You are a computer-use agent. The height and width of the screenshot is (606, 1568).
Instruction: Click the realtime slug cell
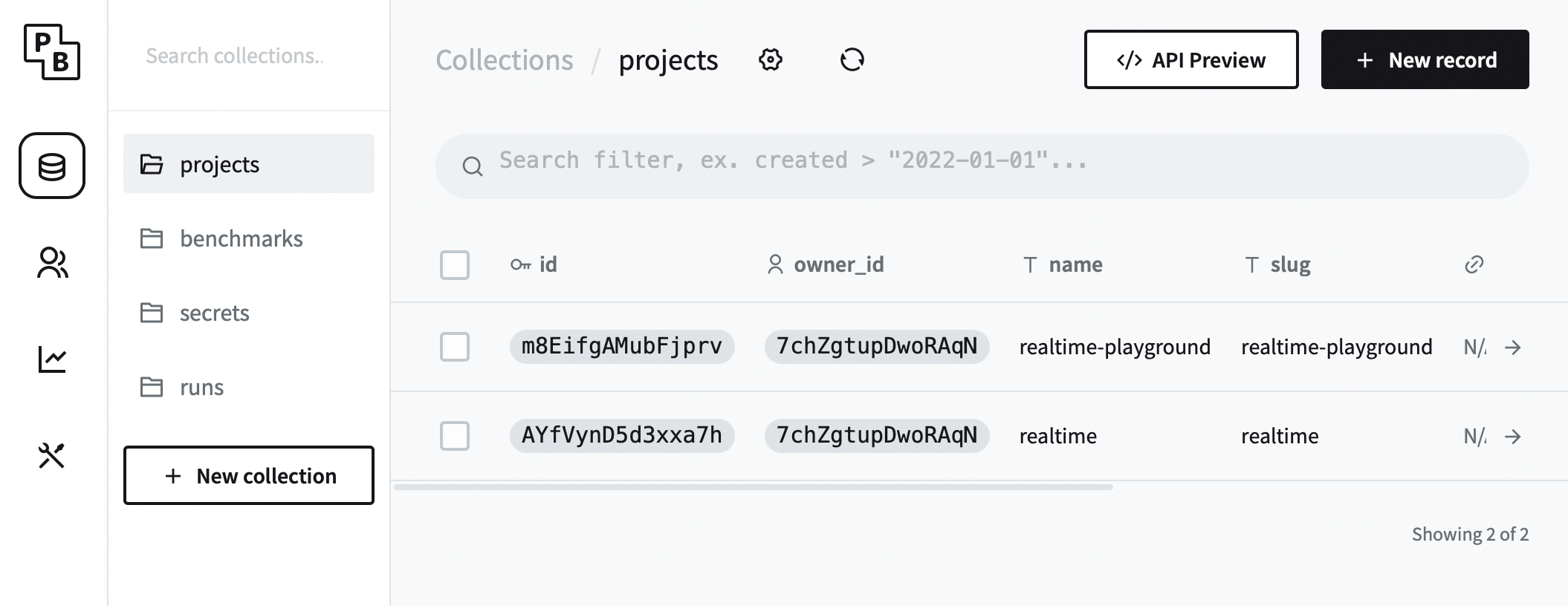tap(1280, 436)
